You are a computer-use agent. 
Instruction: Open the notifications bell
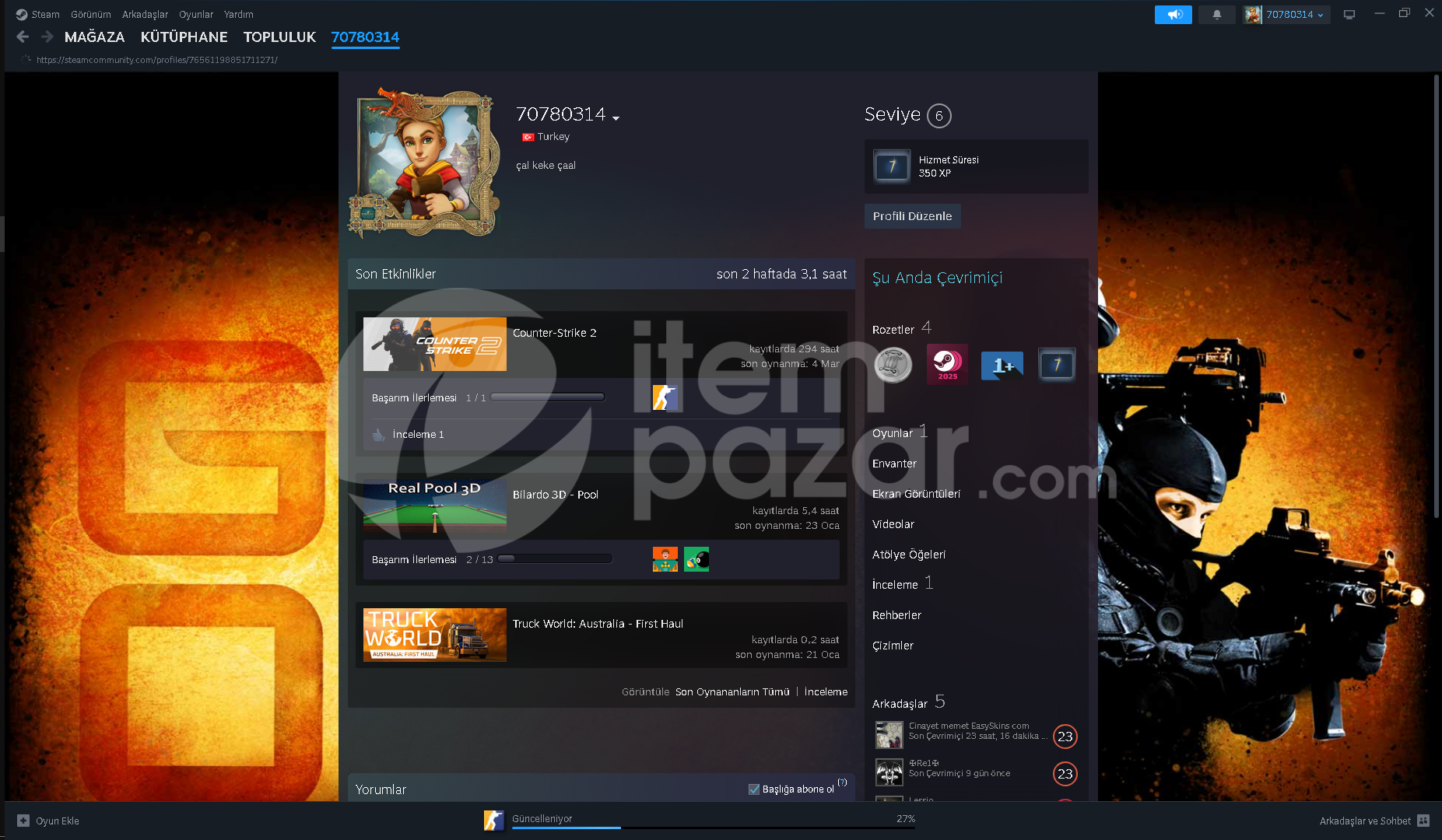[x=1217, y=14]
